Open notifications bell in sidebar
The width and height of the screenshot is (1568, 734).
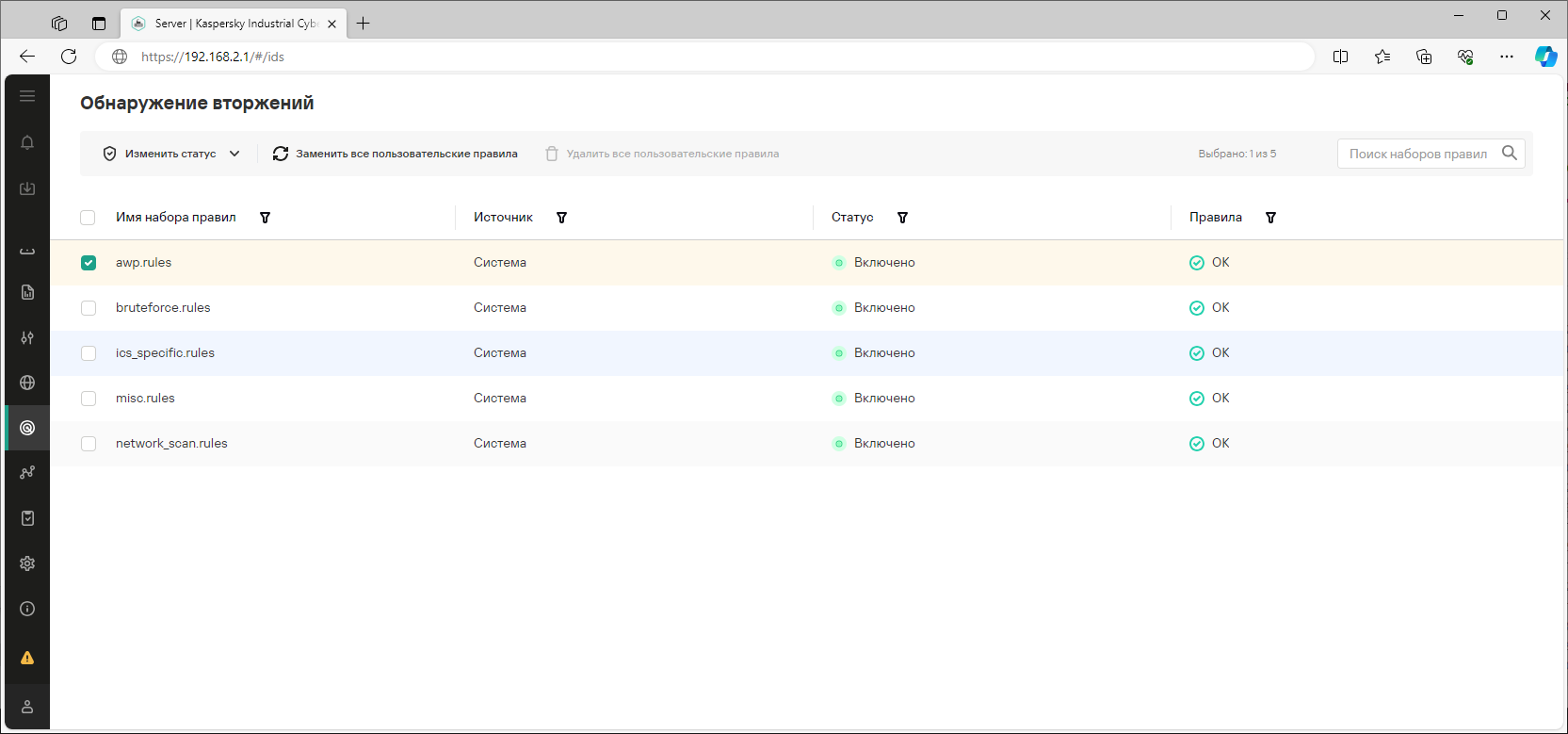coord(27,142)
